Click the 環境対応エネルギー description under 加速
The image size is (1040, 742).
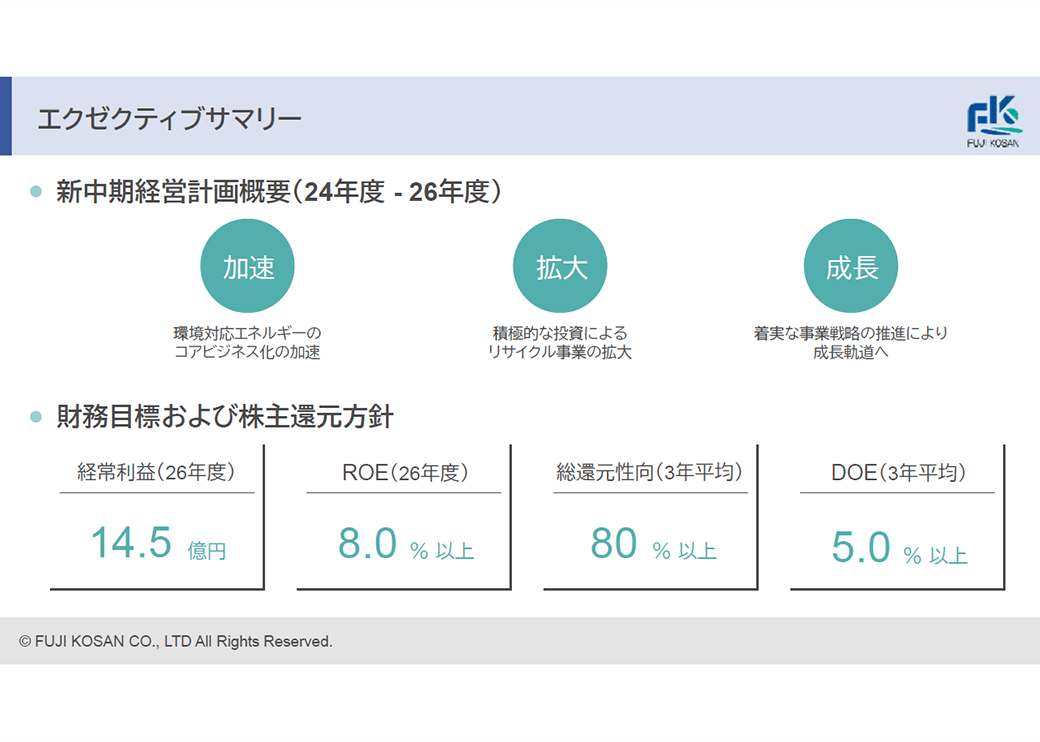248,342
